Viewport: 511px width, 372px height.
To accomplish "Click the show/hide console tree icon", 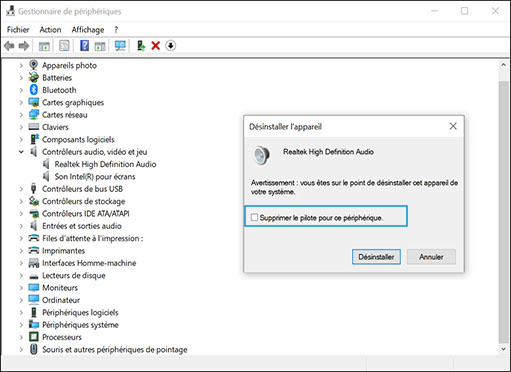I will tap(44, 46).
